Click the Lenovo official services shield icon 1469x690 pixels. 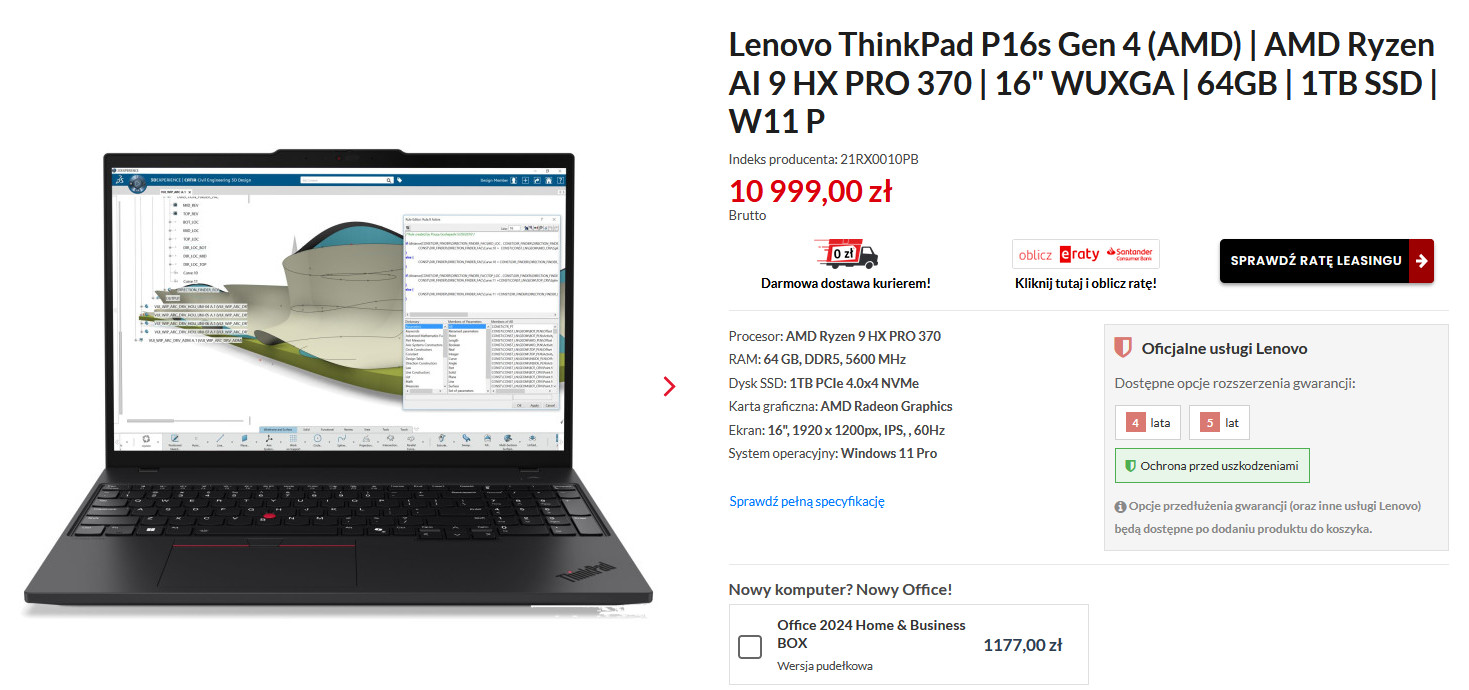point(1123,348)
